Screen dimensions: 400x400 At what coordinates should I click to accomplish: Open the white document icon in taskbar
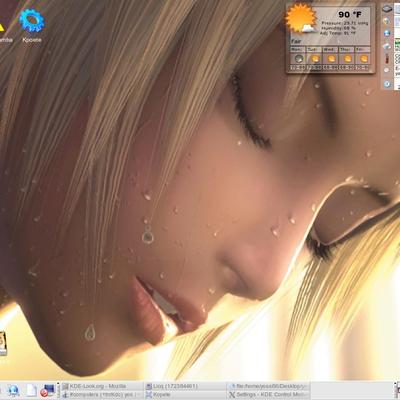tap(31, 390)
